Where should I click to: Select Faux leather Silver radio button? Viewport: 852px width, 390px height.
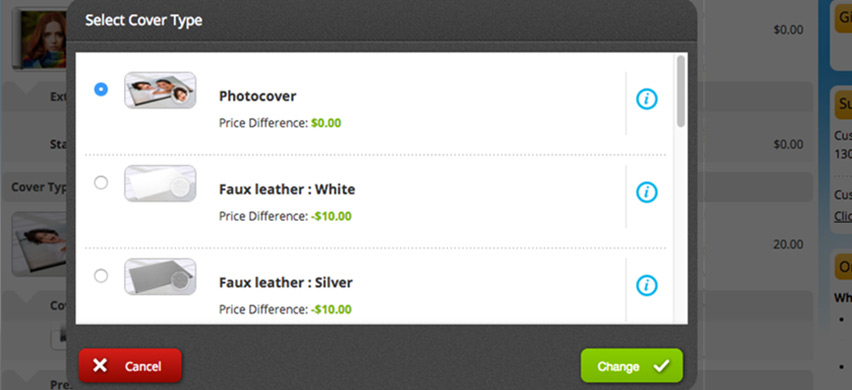(x=101, y=276)
